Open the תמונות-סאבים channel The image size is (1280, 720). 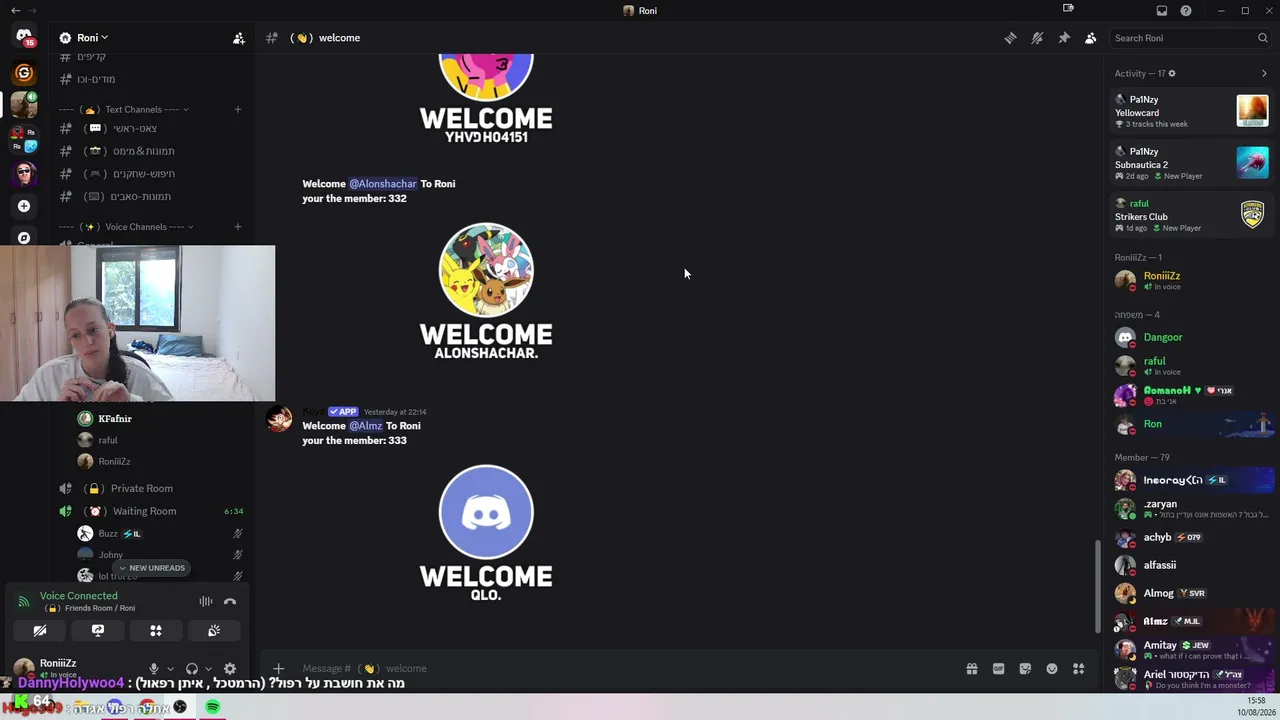pyautogui.click(x=150, y=197)
